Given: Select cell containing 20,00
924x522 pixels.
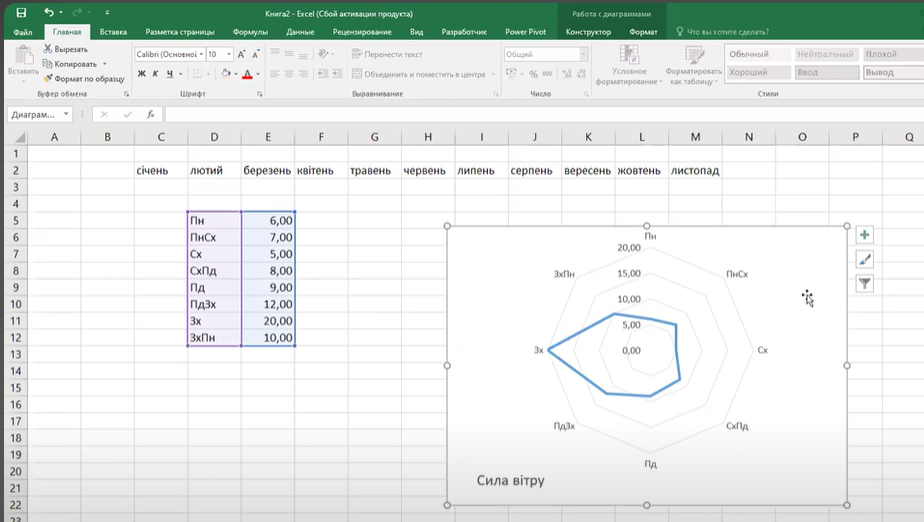Looking at the screenshot, I should (x=268, y=321).
